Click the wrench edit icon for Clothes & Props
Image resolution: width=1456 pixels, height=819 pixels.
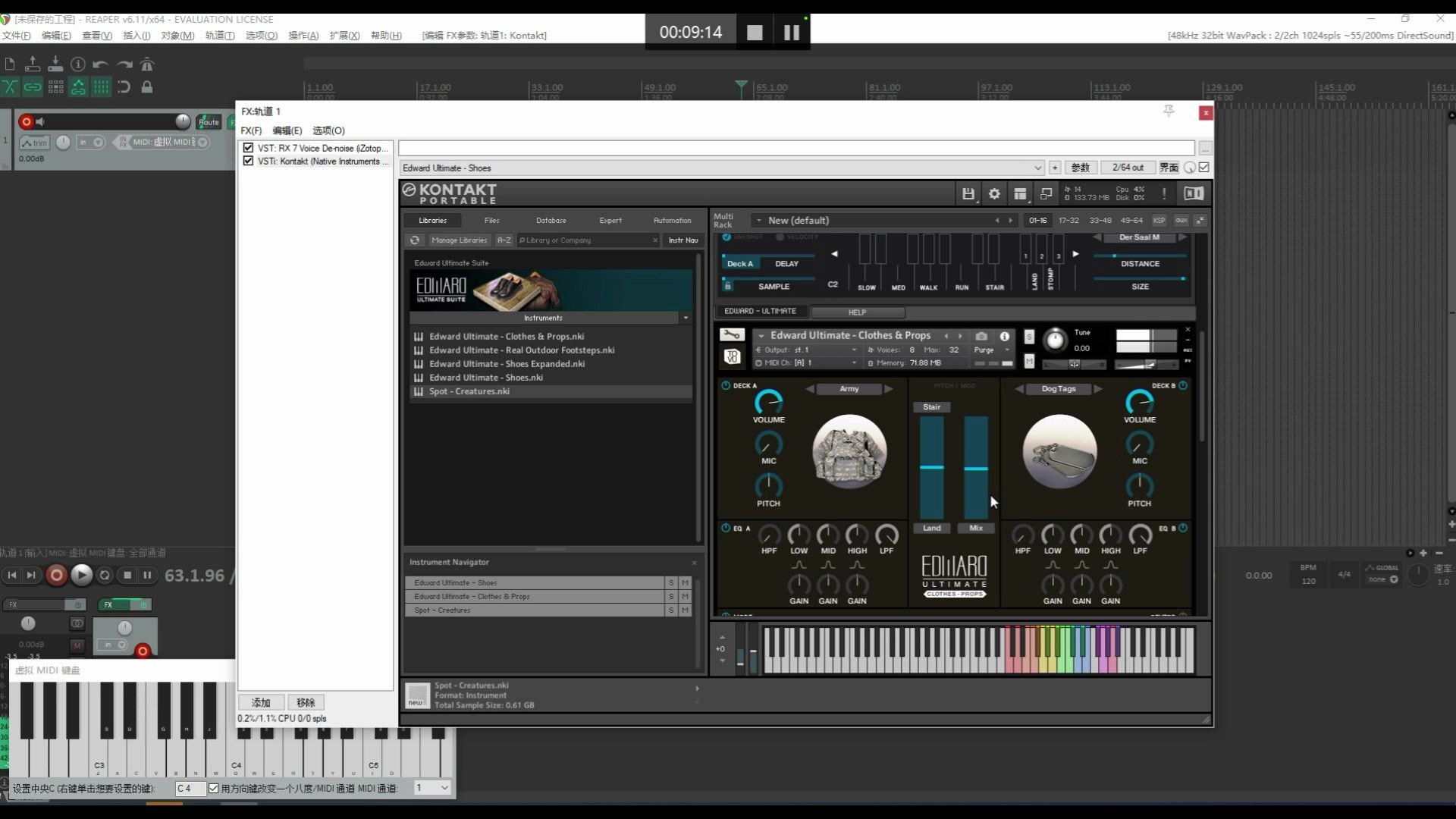(x=732, y=334)
